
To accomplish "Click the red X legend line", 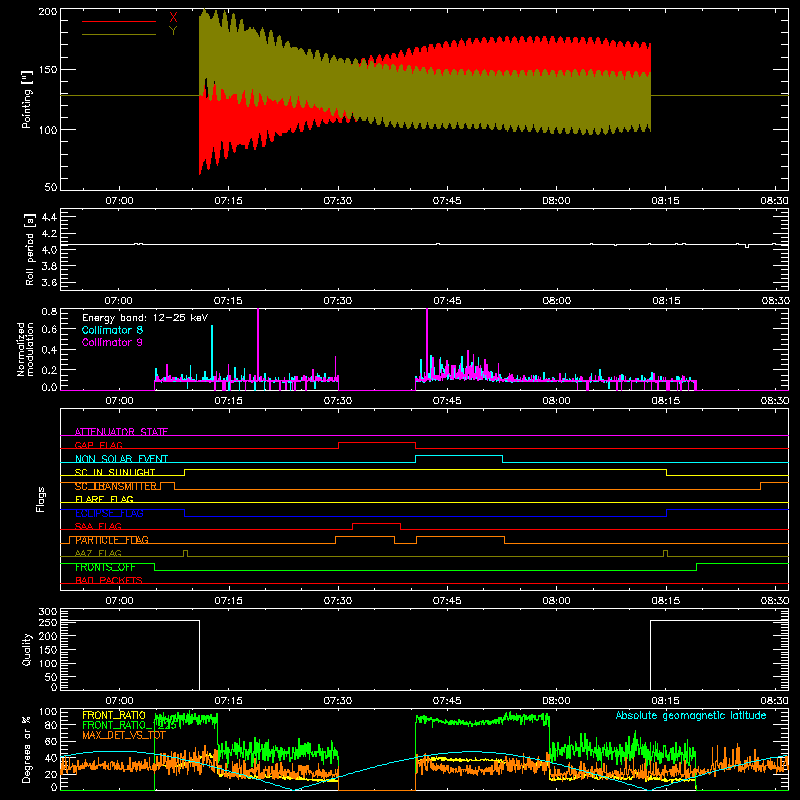I will [x=119, y=21].
